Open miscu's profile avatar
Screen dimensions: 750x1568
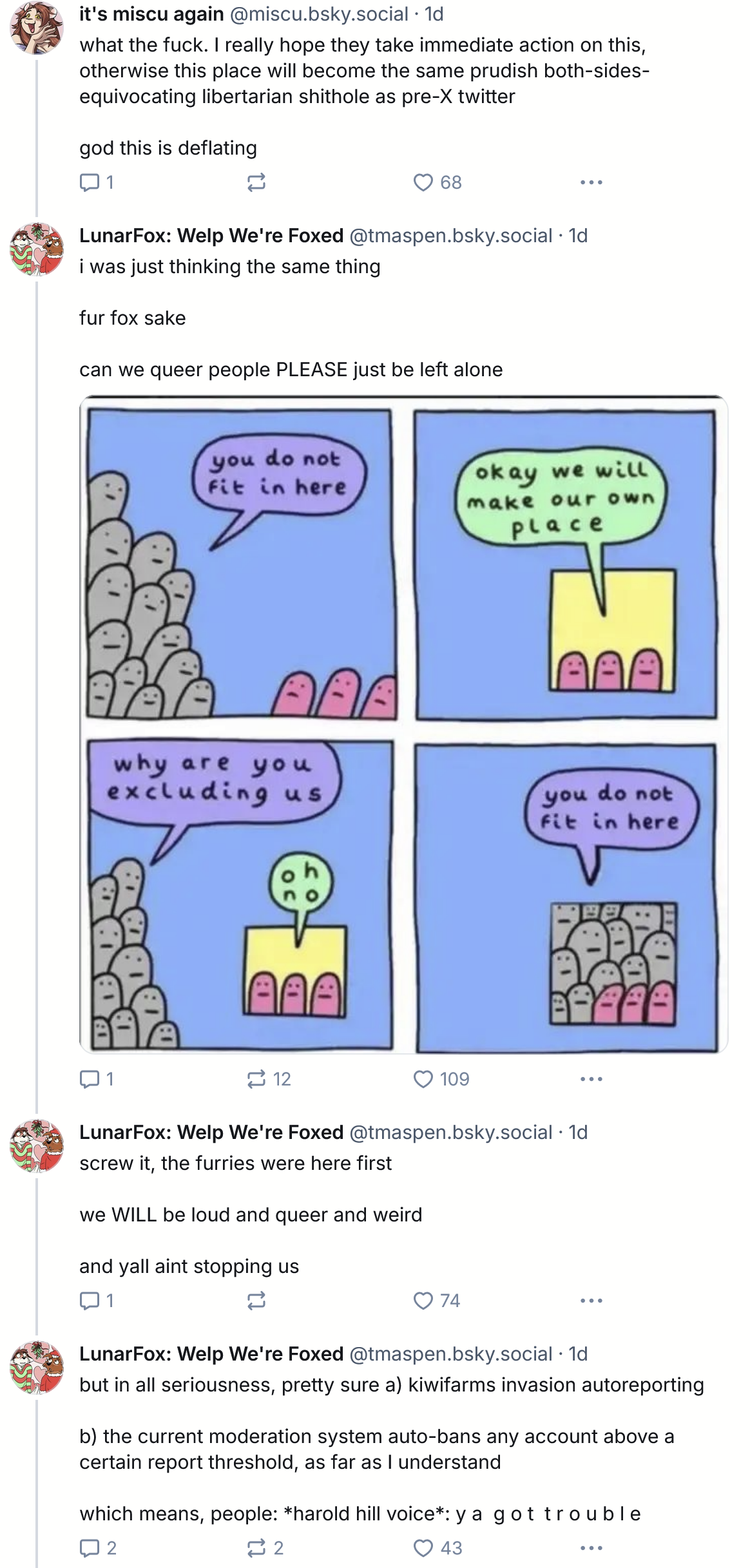[x=36, y=27]
